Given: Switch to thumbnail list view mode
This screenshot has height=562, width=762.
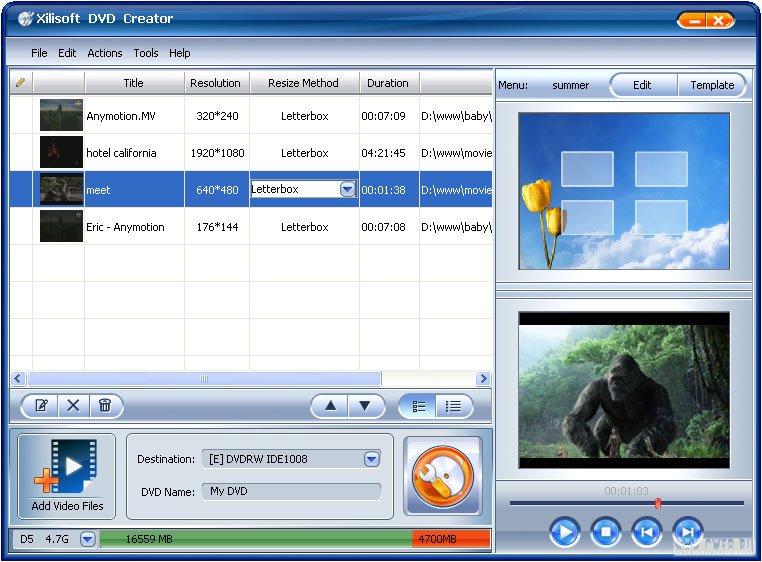Looking at the screenshot, I should pos(420,406).
